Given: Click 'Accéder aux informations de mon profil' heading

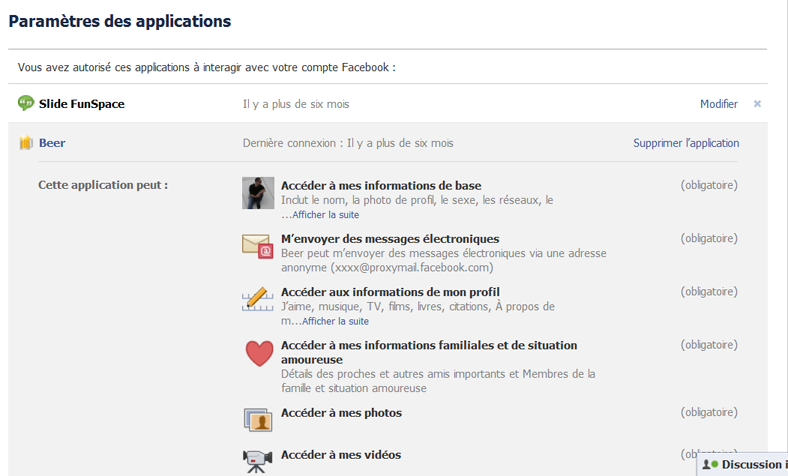Looking at the screenshot, I should pyautogui.click(x=390, y=292).
